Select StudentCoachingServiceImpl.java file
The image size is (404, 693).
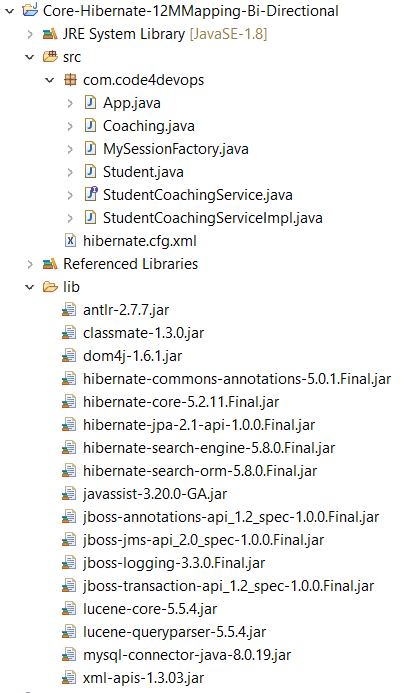pyautogui.click(x=213, y=218)
